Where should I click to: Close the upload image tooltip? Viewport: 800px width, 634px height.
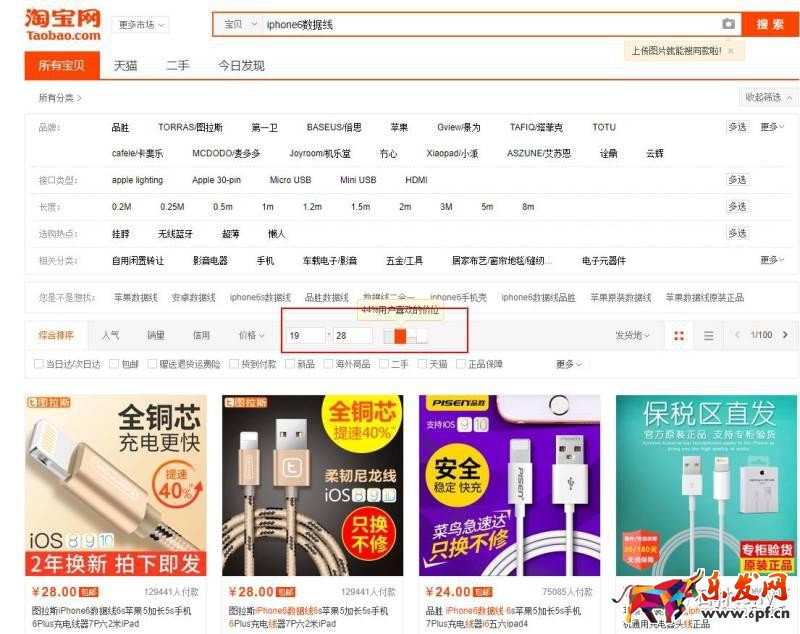click(x=730, y=50)
